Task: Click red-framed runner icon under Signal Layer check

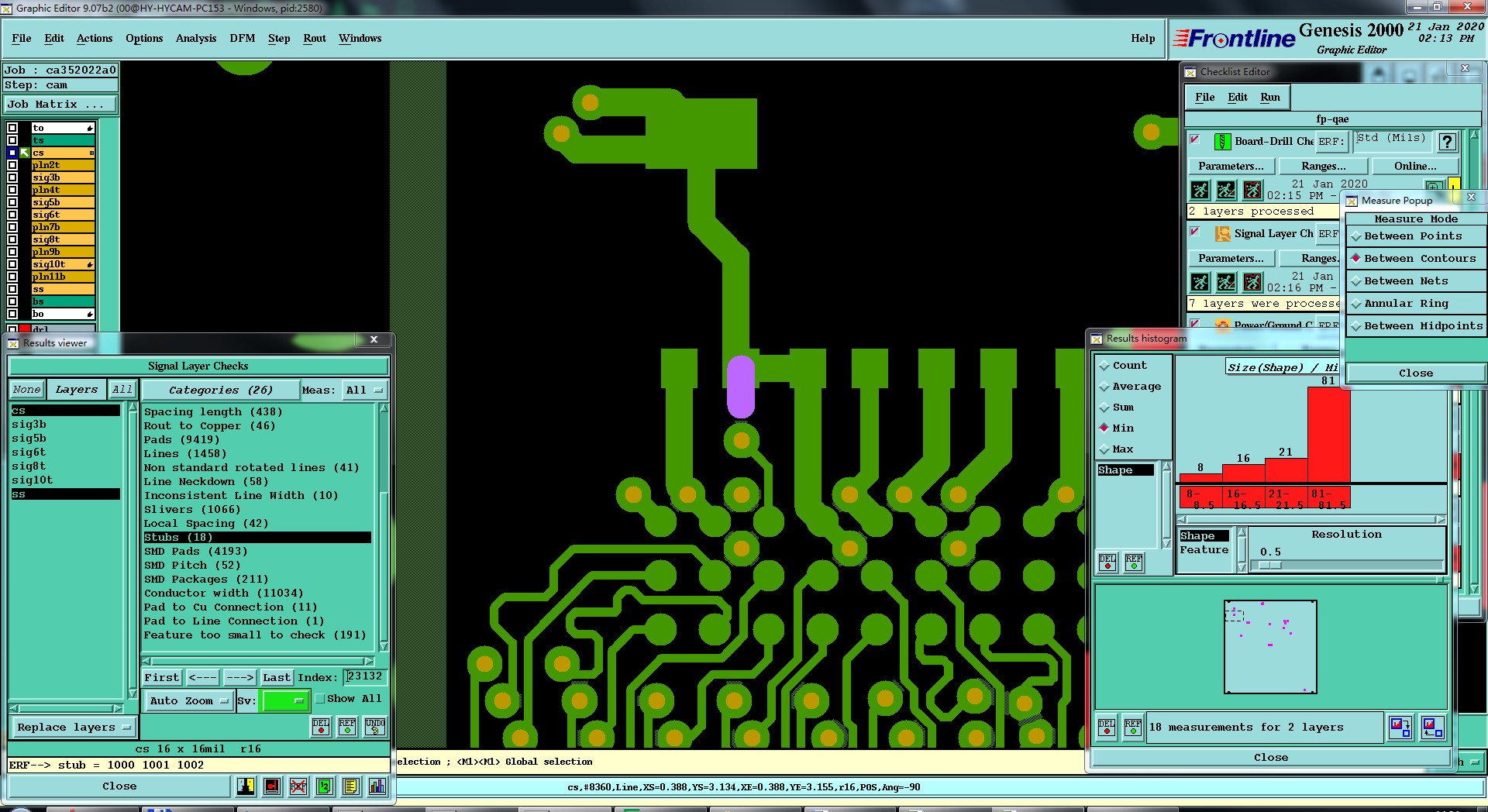Action: coord(1252,282)
